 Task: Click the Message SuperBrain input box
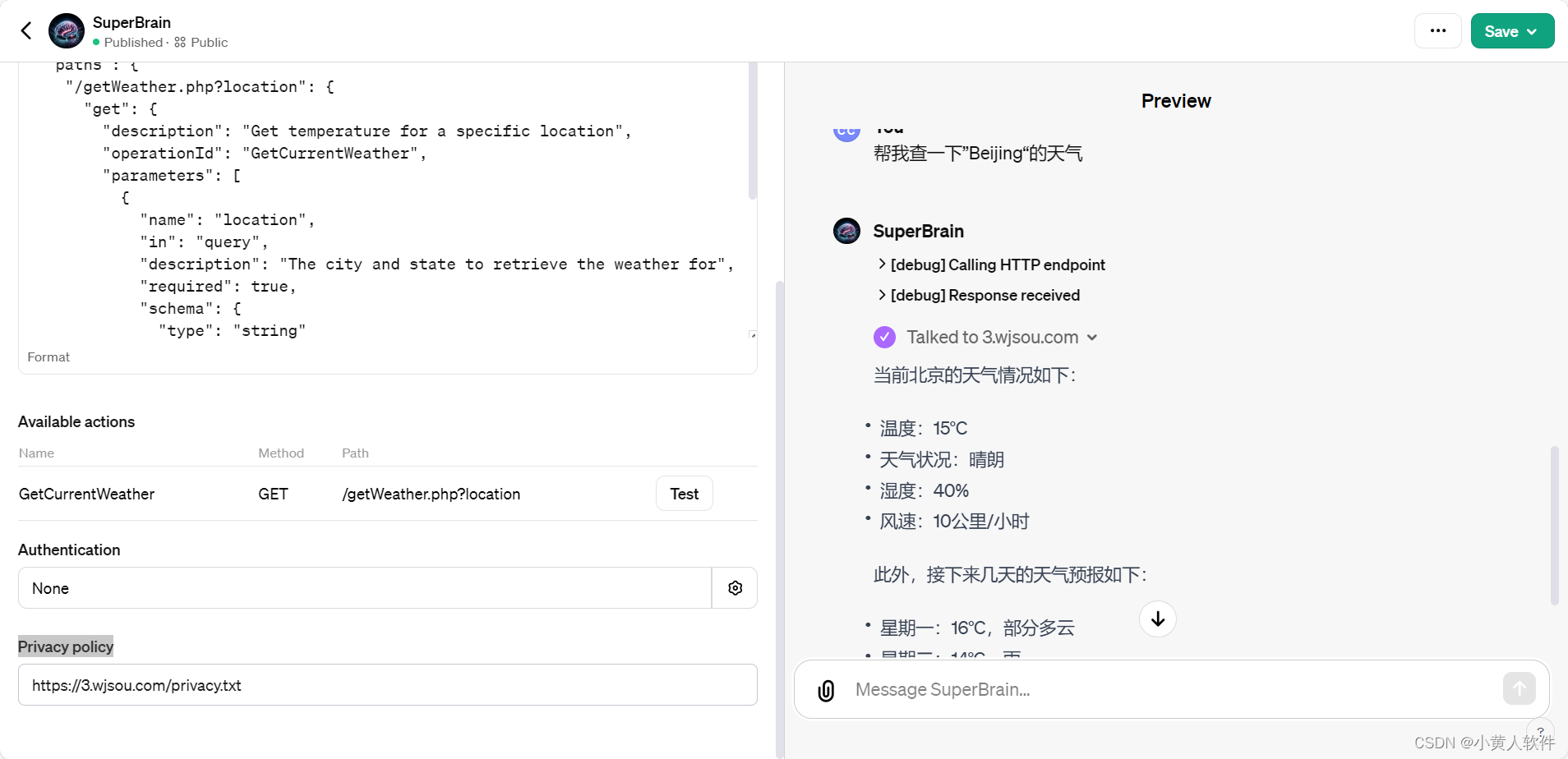[1171, 690]
